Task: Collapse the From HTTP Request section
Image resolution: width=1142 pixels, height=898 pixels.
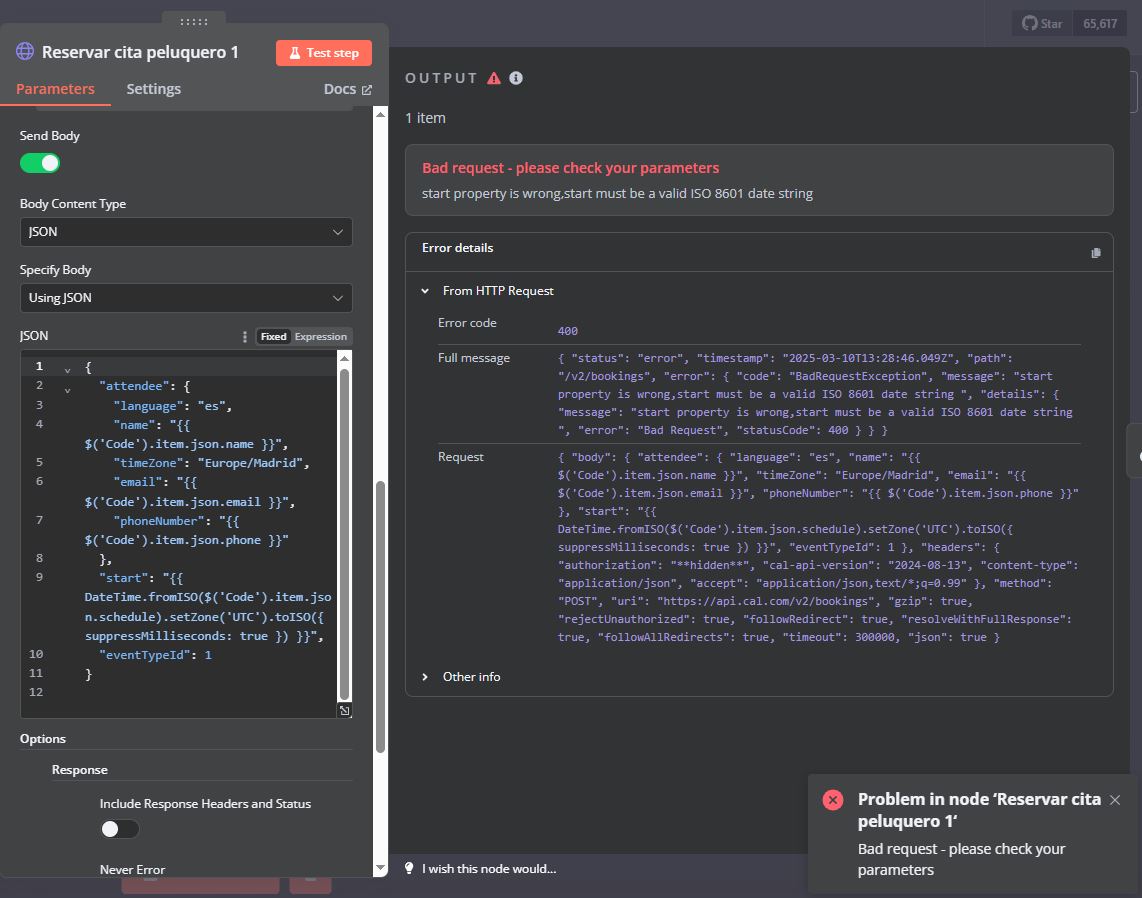Action: 425,291
